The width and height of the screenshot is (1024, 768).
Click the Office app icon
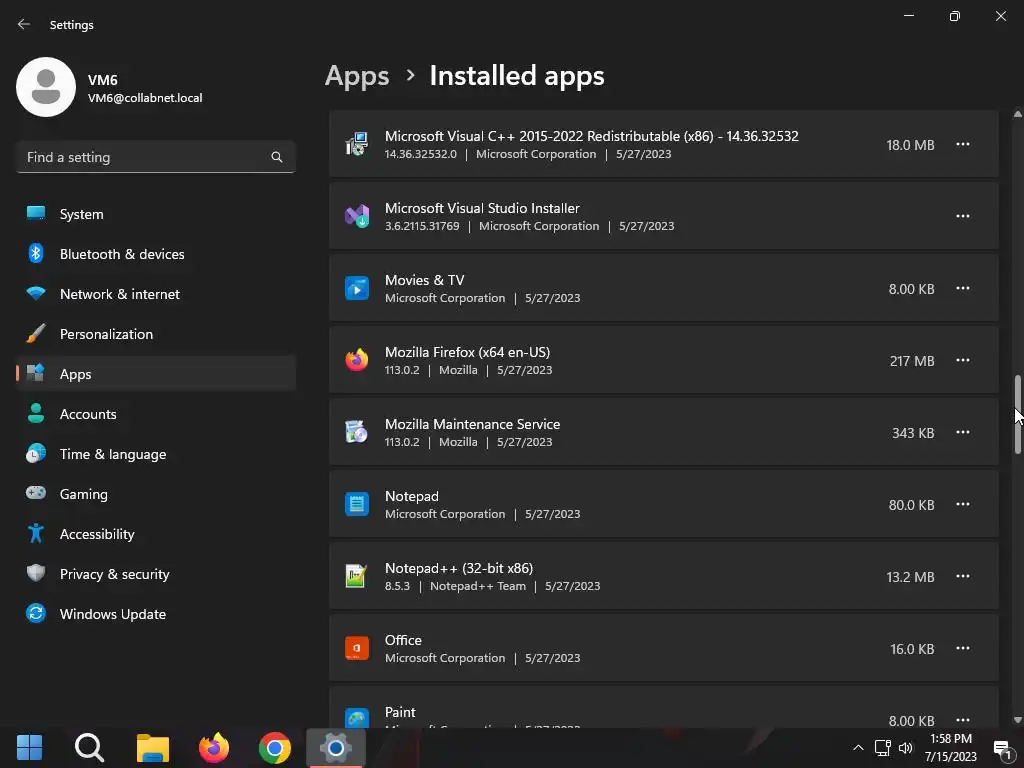point(357,648)
